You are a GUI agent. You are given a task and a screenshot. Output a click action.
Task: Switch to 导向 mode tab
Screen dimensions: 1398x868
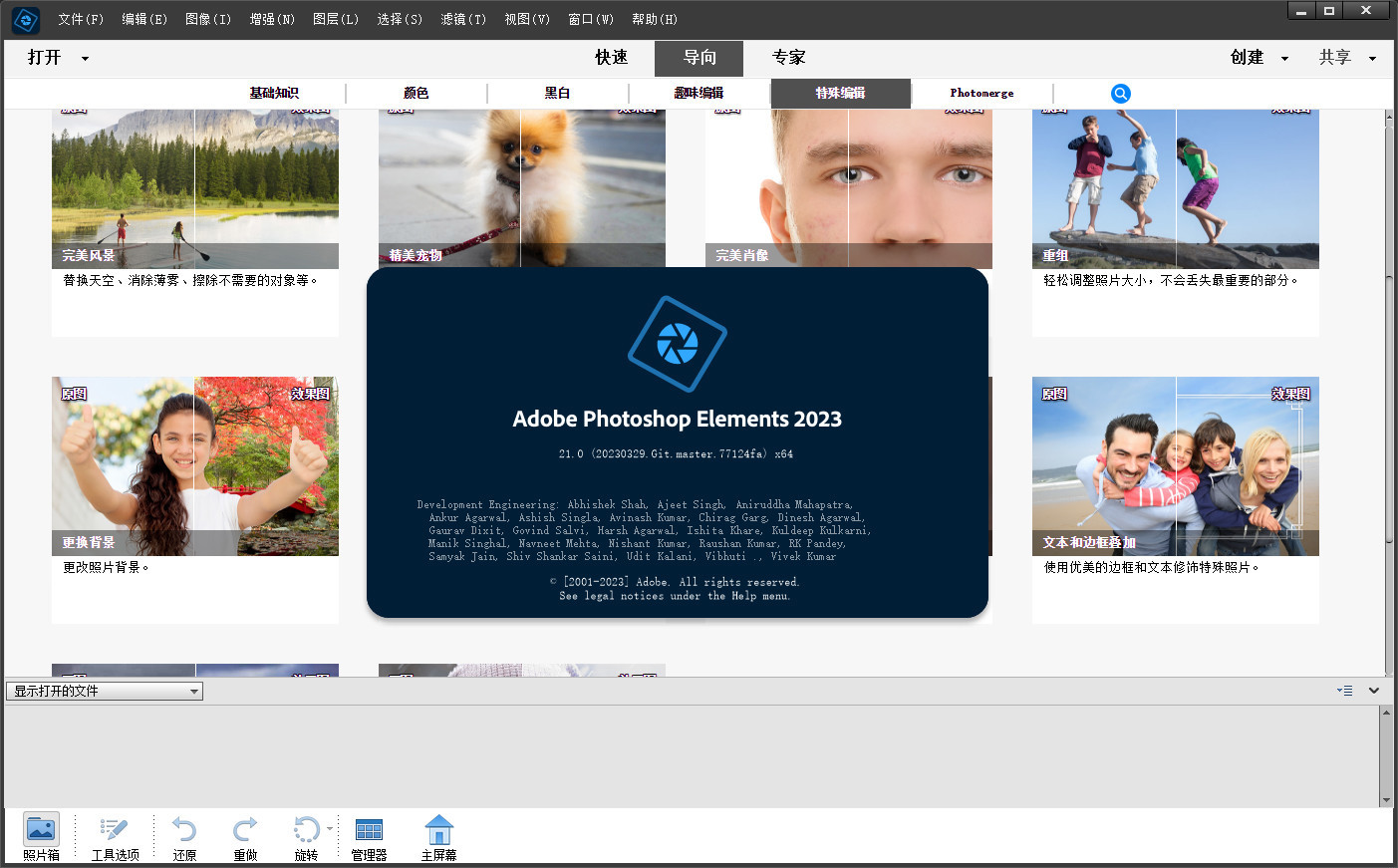pyautogui.click(x=699, y=58)
